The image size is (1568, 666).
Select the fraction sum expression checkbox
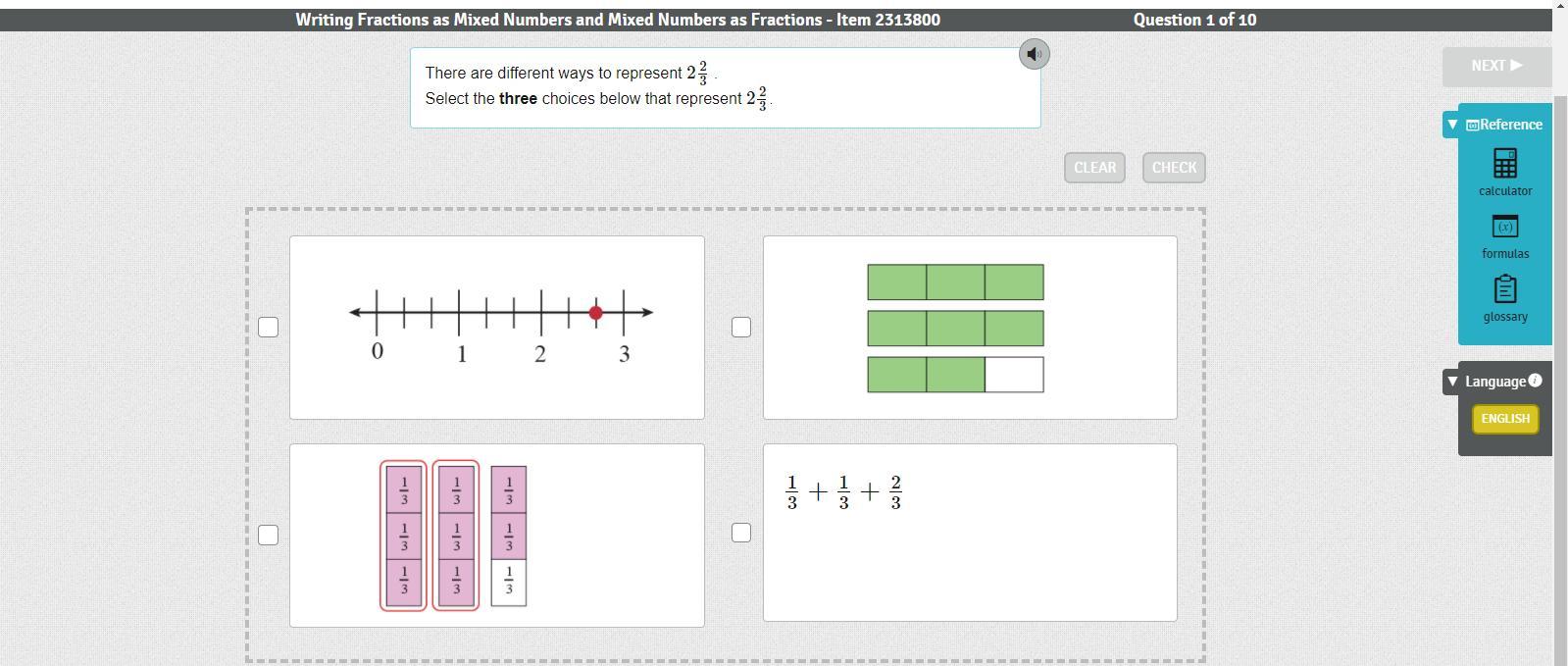(741, 533)
